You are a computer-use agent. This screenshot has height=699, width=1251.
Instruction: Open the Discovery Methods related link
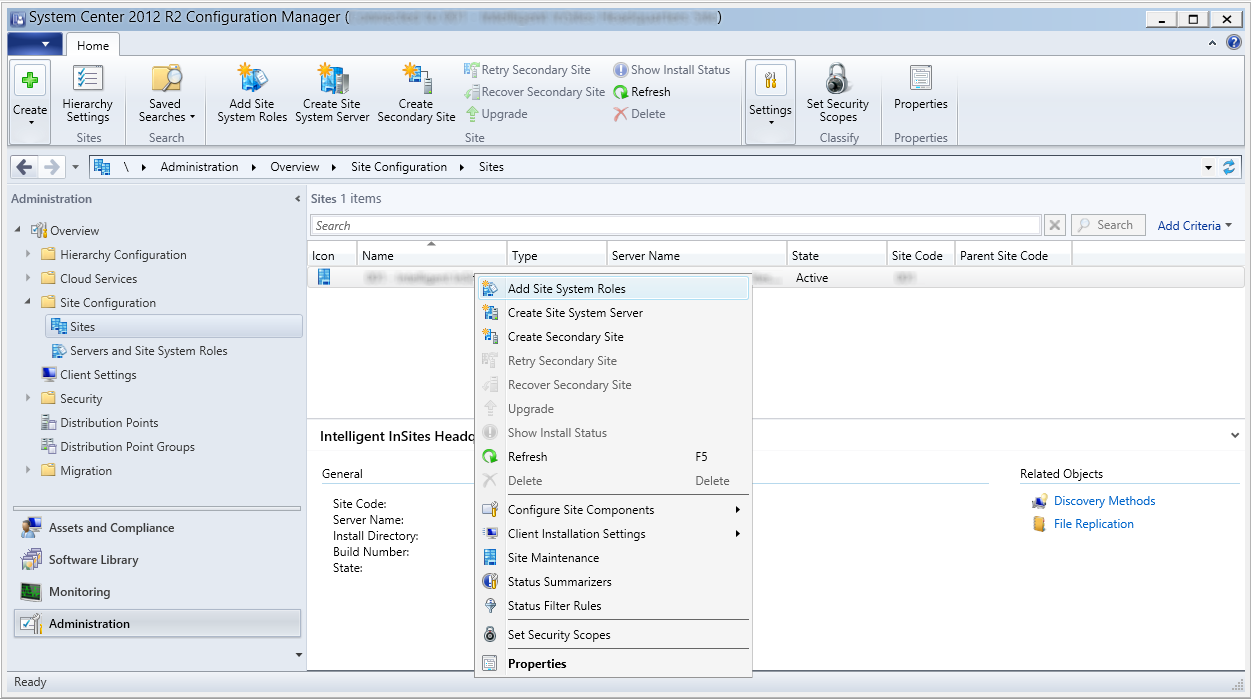coord(1104,501)
